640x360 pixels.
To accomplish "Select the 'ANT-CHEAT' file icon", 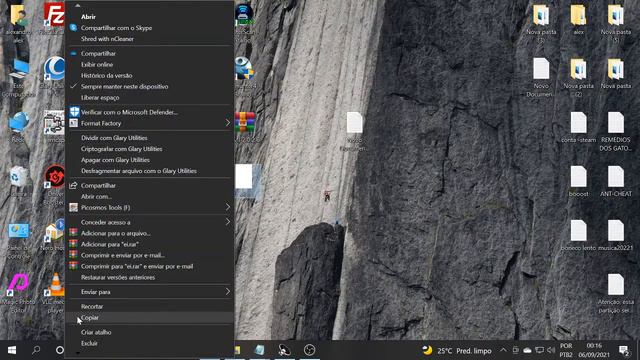I will click(x=616, y=182).
